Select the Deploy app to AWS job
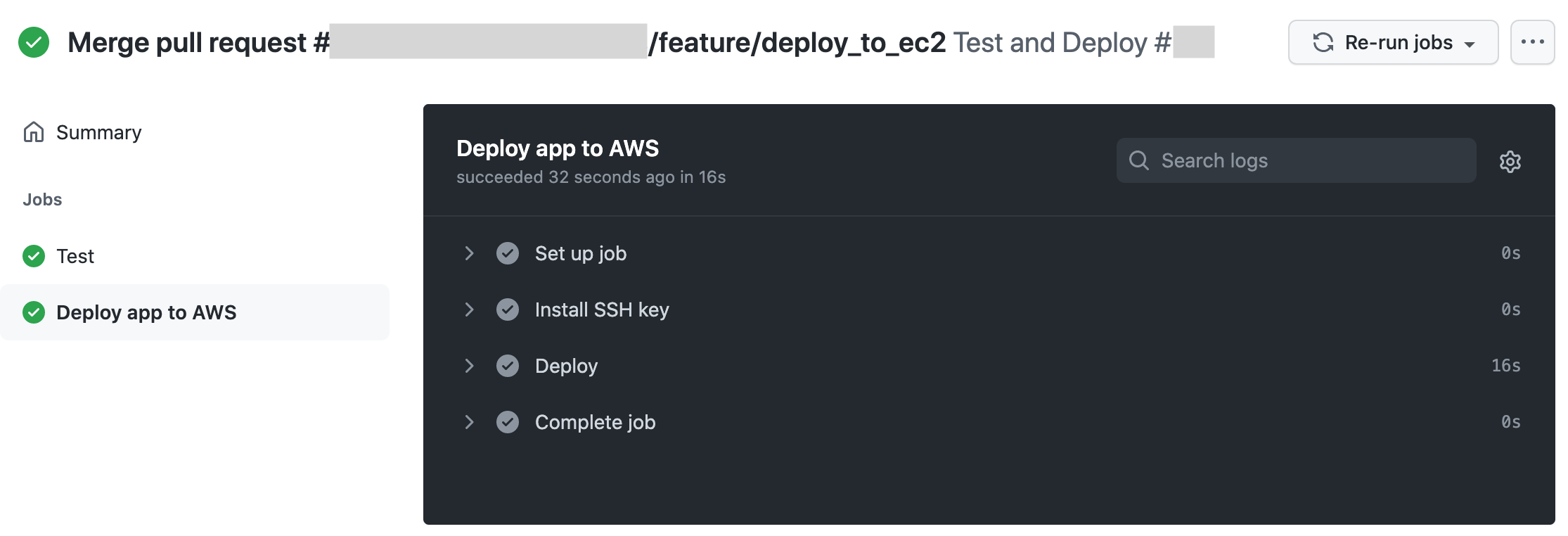Viewport: 1568px width, 536px height. pos(146,312)
